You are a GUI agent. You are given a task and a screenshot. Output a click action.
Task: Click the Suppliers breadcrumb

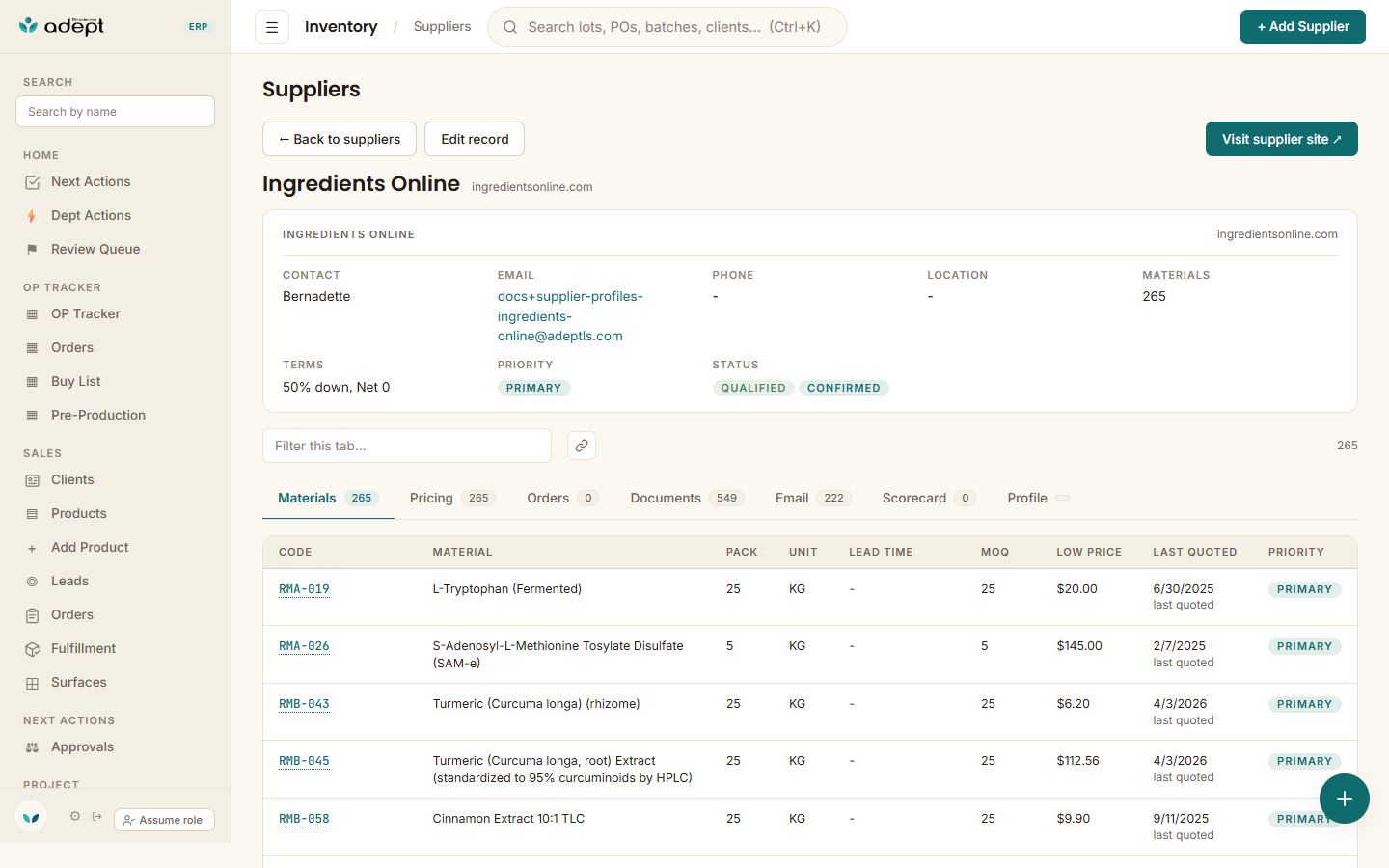coord(442,27)
